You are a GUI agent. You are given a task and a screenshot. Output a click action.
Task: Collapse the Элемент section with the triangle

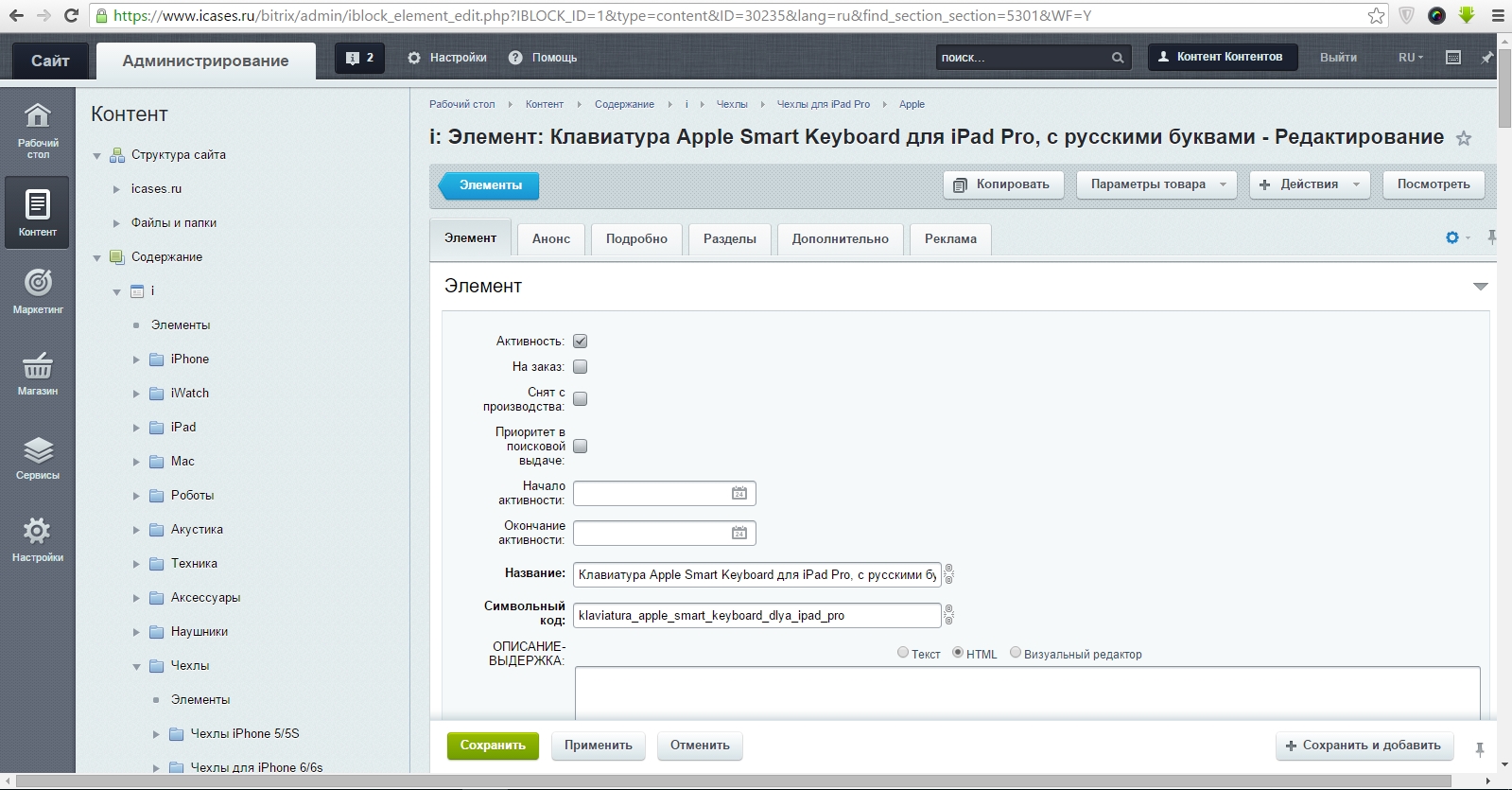[x=1481, y=286]
